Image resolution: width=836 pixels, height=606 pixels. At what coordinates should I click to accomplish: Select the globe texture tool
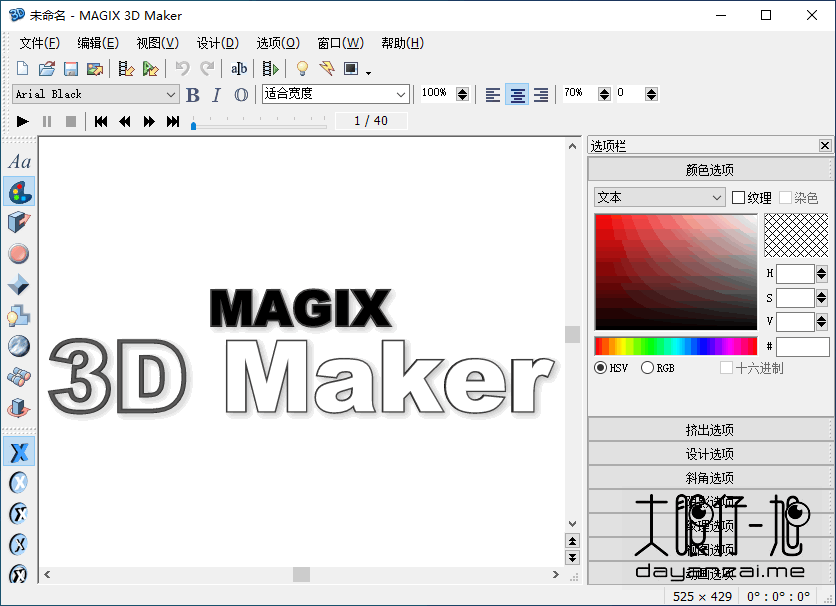click(19, 346)
